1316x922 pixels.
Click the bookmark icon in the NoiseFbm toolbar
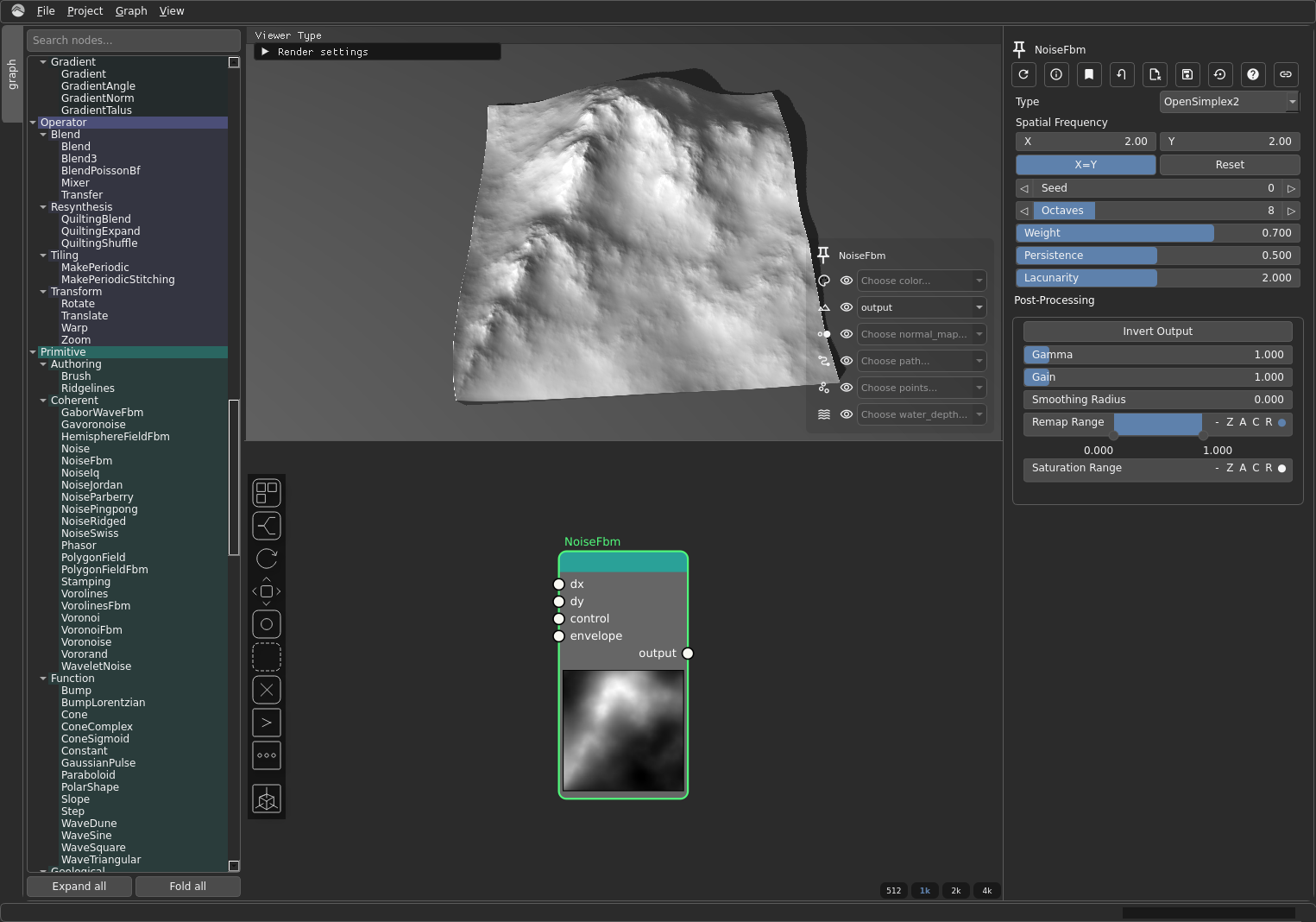click(x=1089, y=74)
